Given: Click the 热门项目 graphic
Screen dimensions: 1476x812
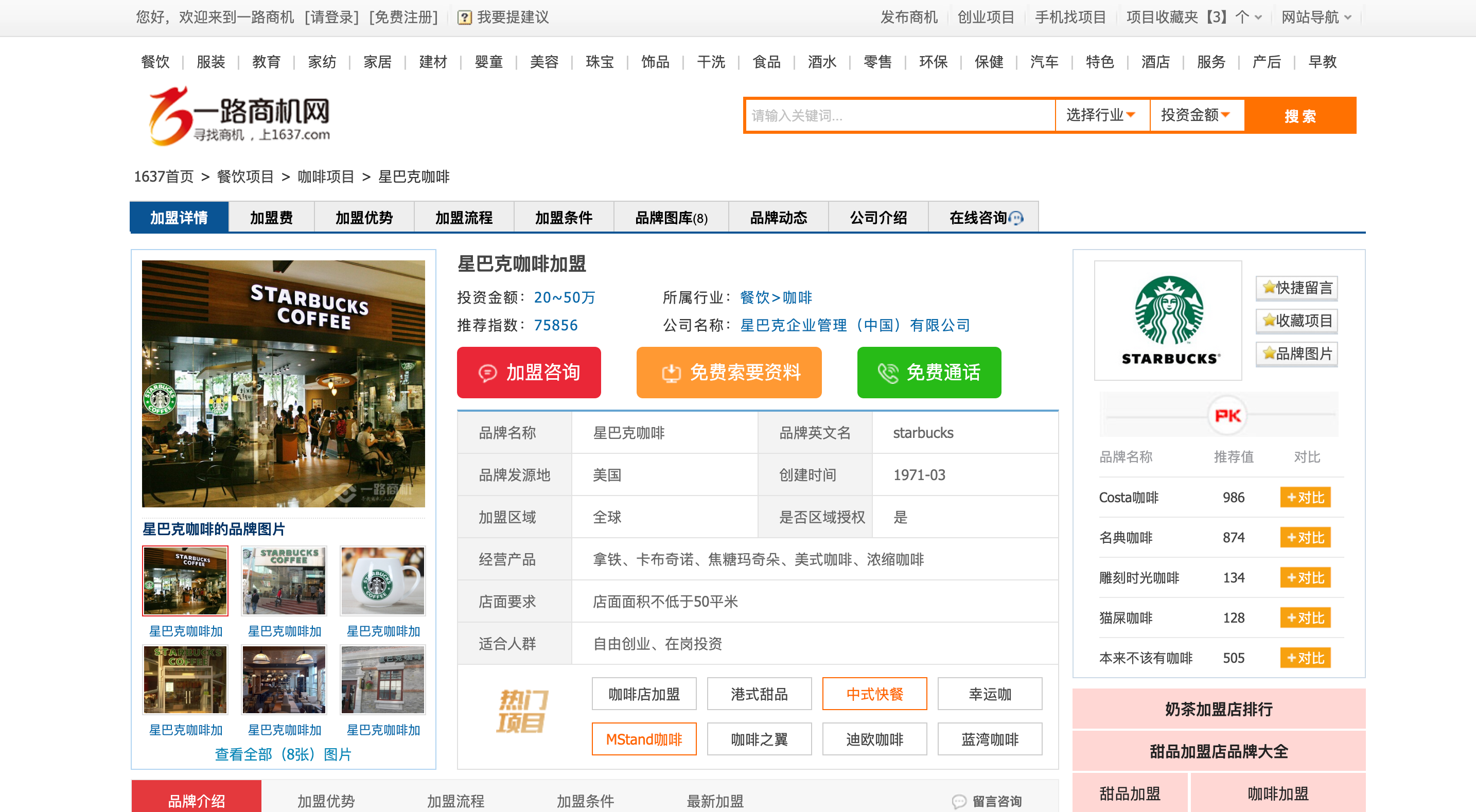Looking at the screenshot, I should (x=521, y=711).
